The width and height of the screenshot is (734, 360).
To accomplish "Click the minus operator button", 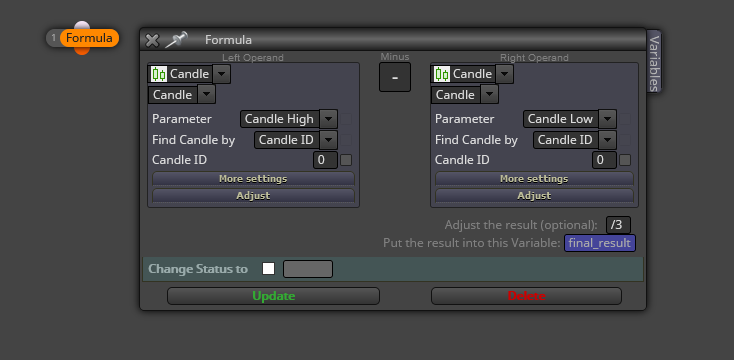I will 395,77.
